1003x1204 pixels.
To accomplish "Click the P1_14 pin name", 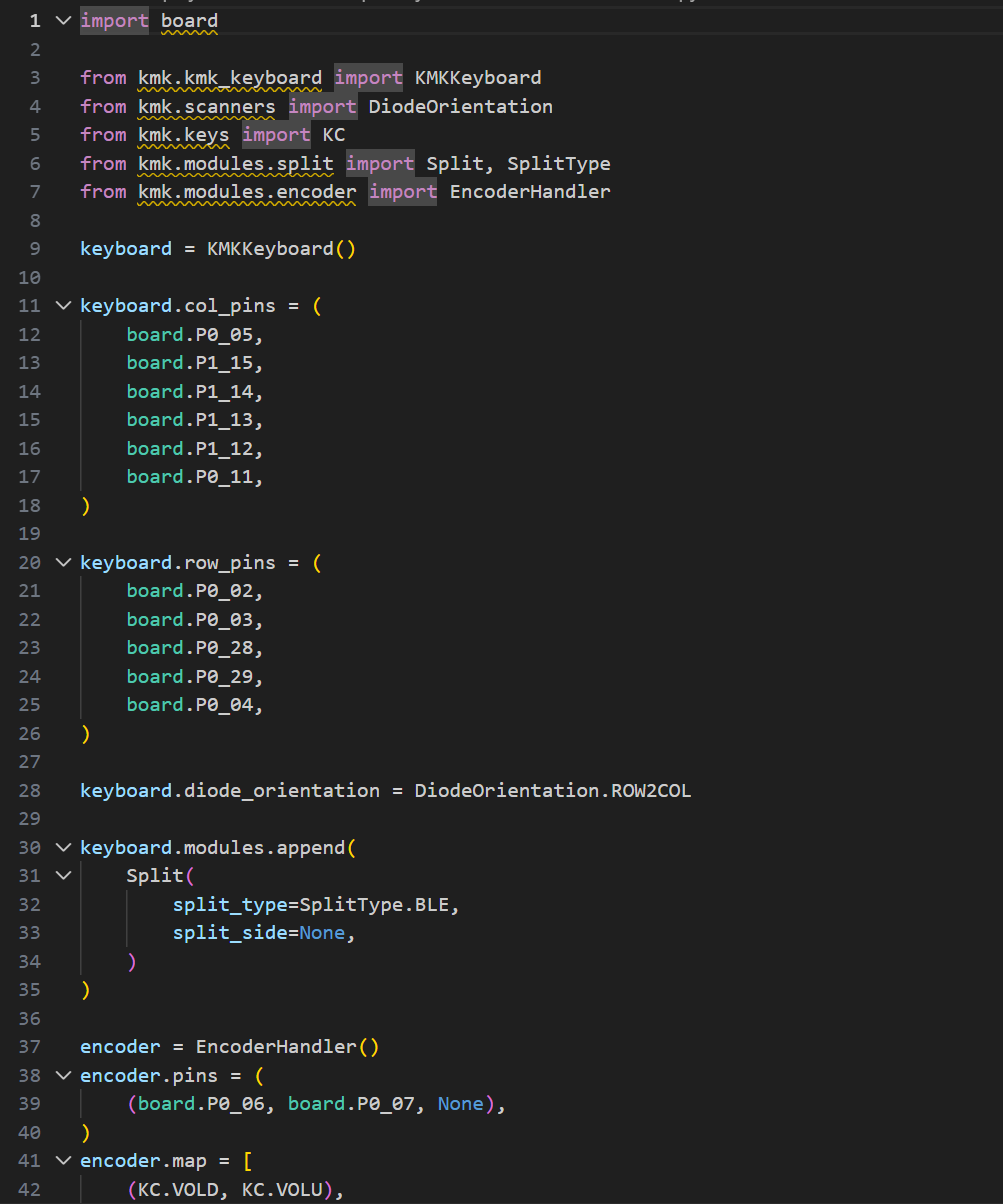I will pyautogui.click(x=224, y=391).
